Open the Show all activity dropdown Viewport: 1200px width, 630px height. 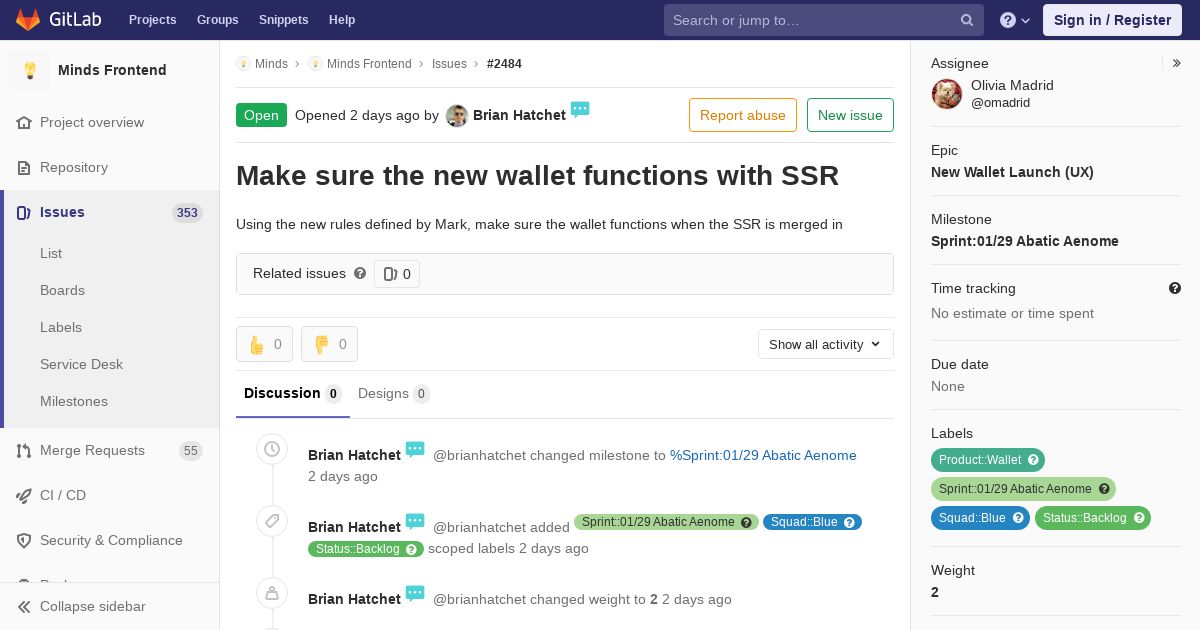point(826,344)
